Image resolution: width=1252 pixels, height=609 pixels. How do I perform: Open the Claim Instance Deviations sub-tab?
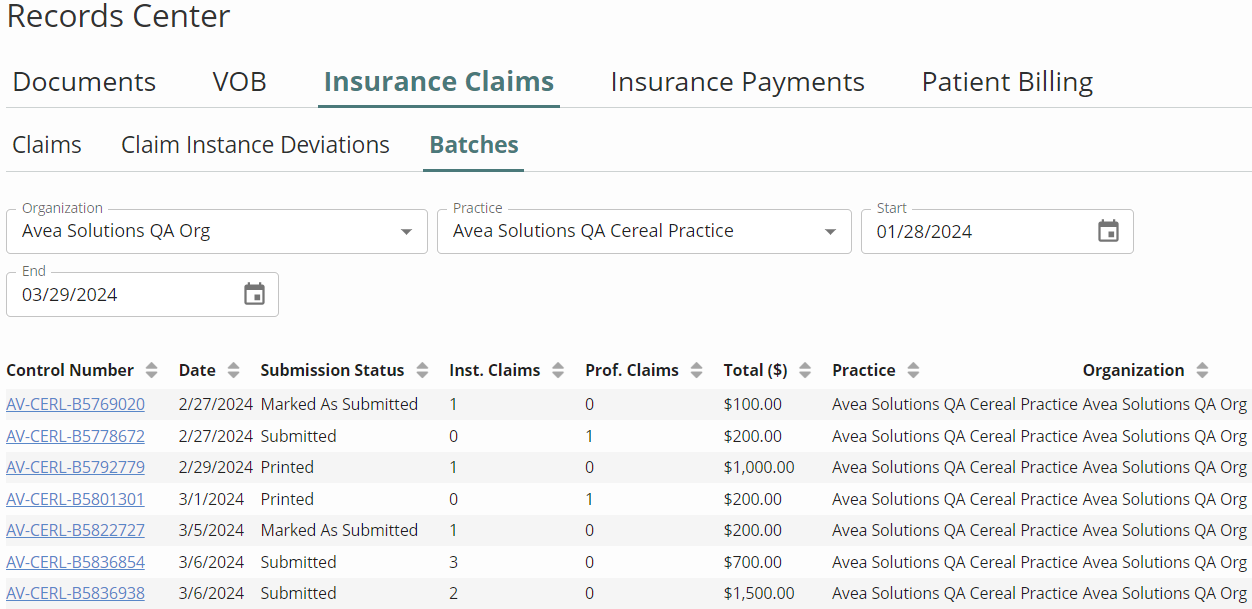[255, 145]
